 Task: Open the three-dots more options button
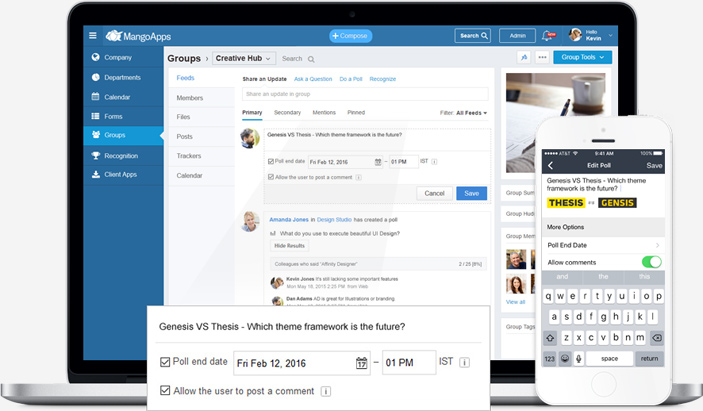[x=542, y=57]
